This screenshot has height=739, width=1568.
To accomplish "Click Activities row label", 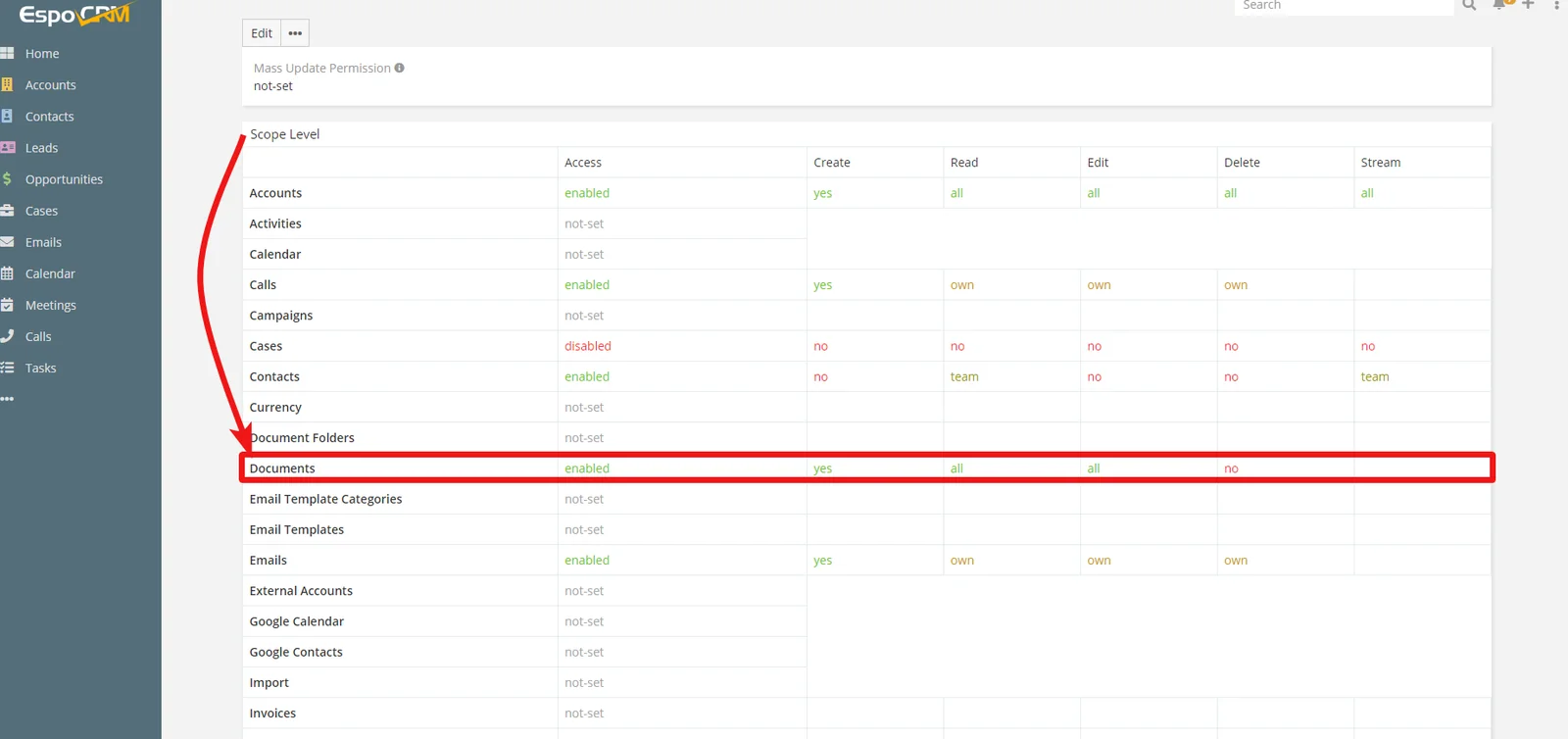I will coord(275,223).
